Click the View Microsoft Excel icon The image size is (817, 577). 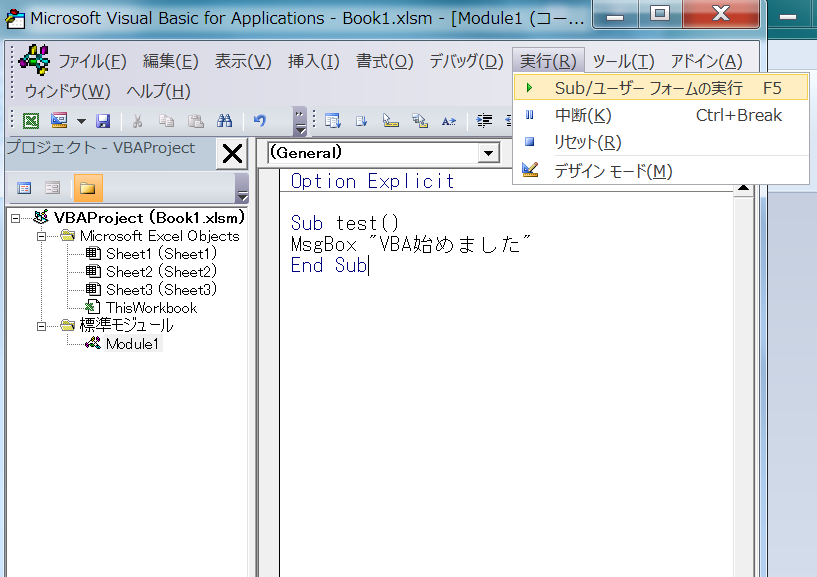[31, 120]
